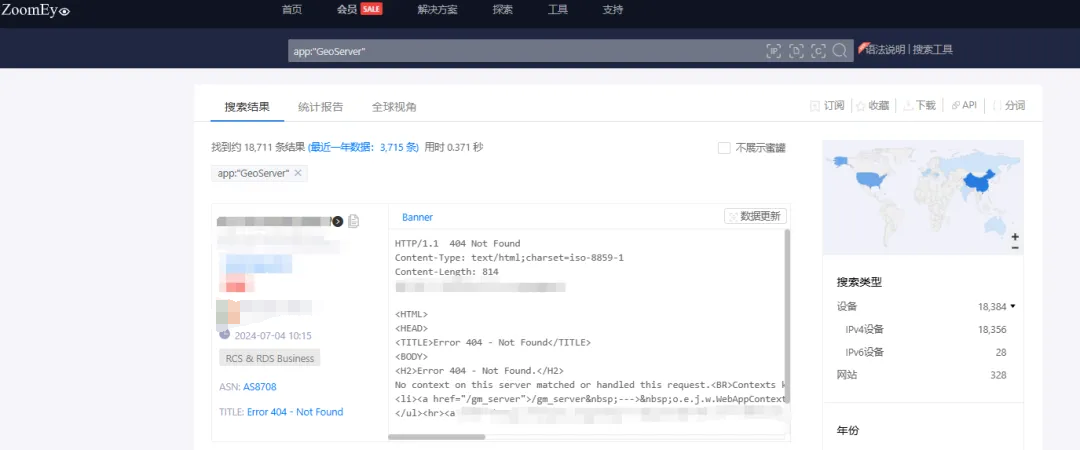Click banner line HTTP/1.1 404 Not Found
Viewport: 1080px width, 450px height.
pos(457,243)
